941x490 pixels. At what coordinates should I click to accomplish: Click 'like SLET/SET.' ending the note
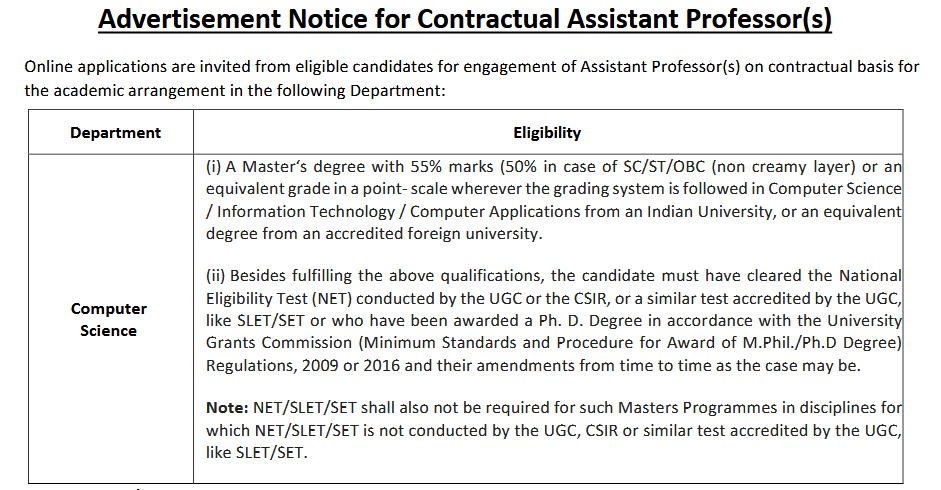[257, 452]
